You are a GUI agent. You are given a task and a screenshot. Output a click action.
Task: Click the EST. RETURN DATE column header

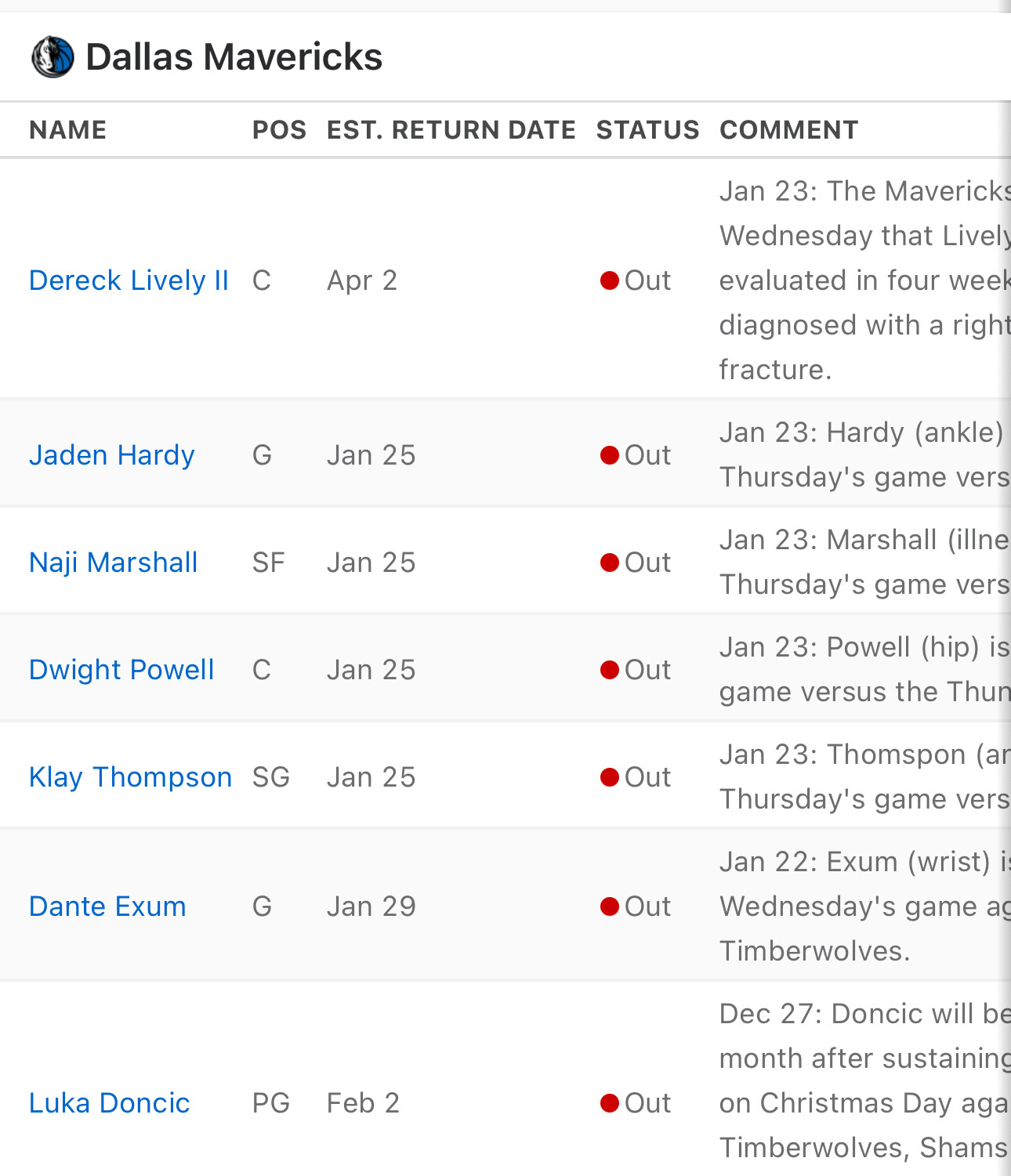tap(451, 130)
